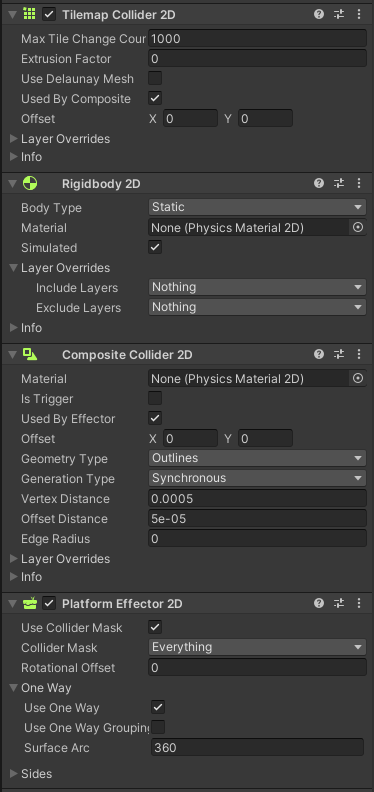The image size is (374, 792).
Task: Expand Info under Rigidbody 2D
Action: click(14, 328)
